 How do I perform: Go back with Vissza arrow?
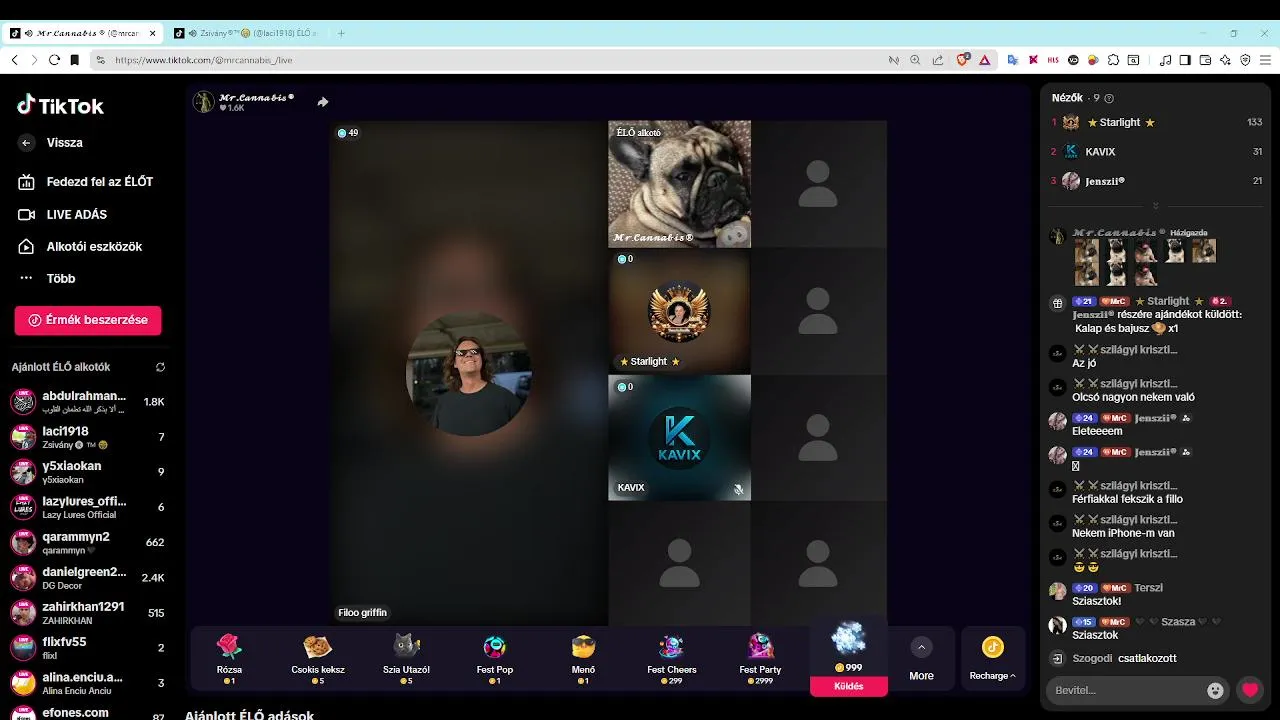click(26, 143)
